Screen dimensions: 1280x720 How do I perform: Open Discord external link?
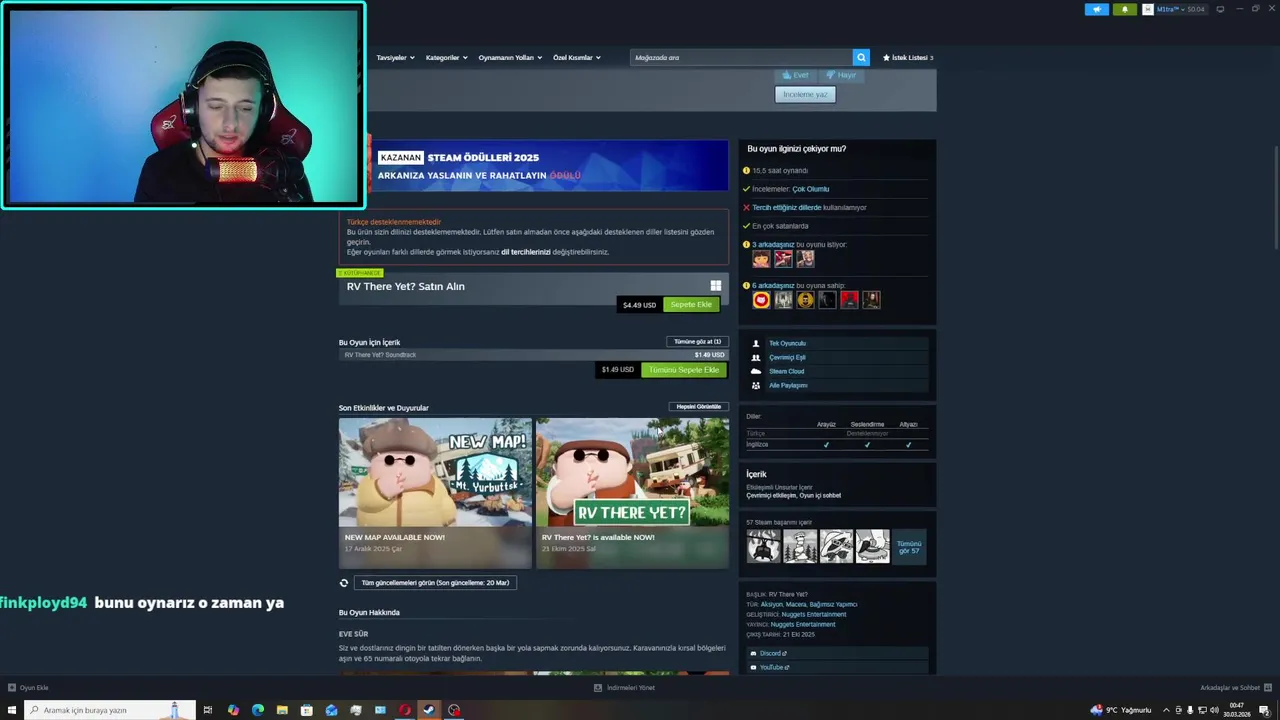pos(770,653)
